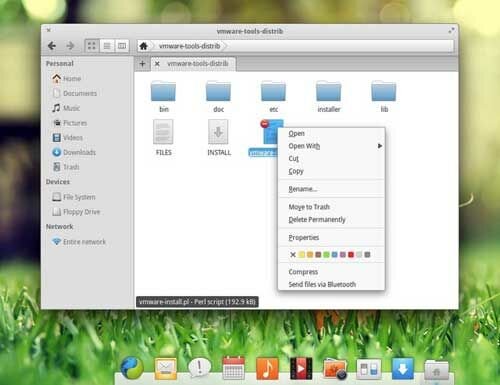Click the vmware-install.pl filename label
This screenshot has width=500, height=385.
point(263,153)
